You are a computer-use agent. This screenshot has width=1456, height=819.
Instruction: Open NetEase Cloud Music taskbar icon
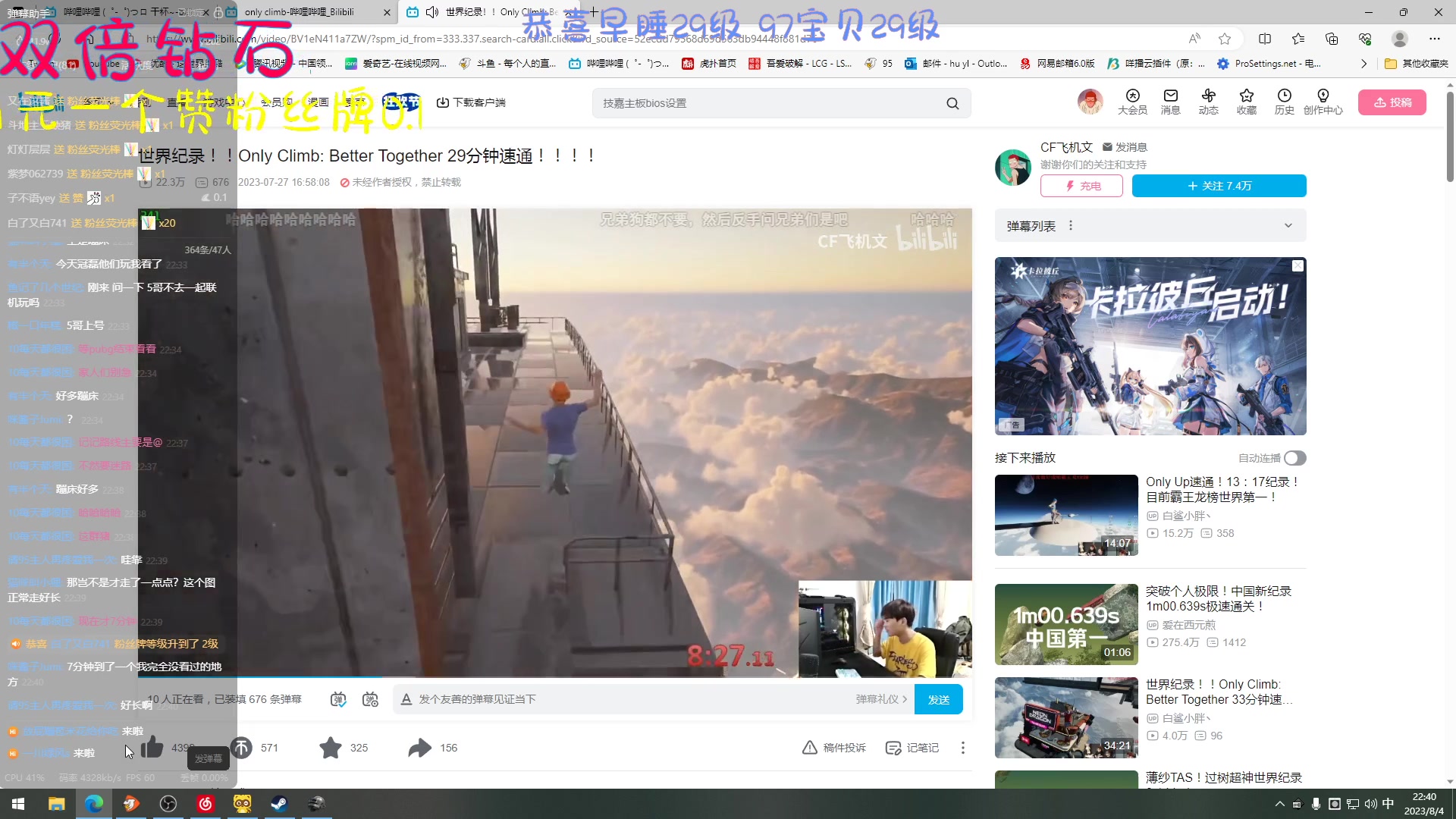205,804
